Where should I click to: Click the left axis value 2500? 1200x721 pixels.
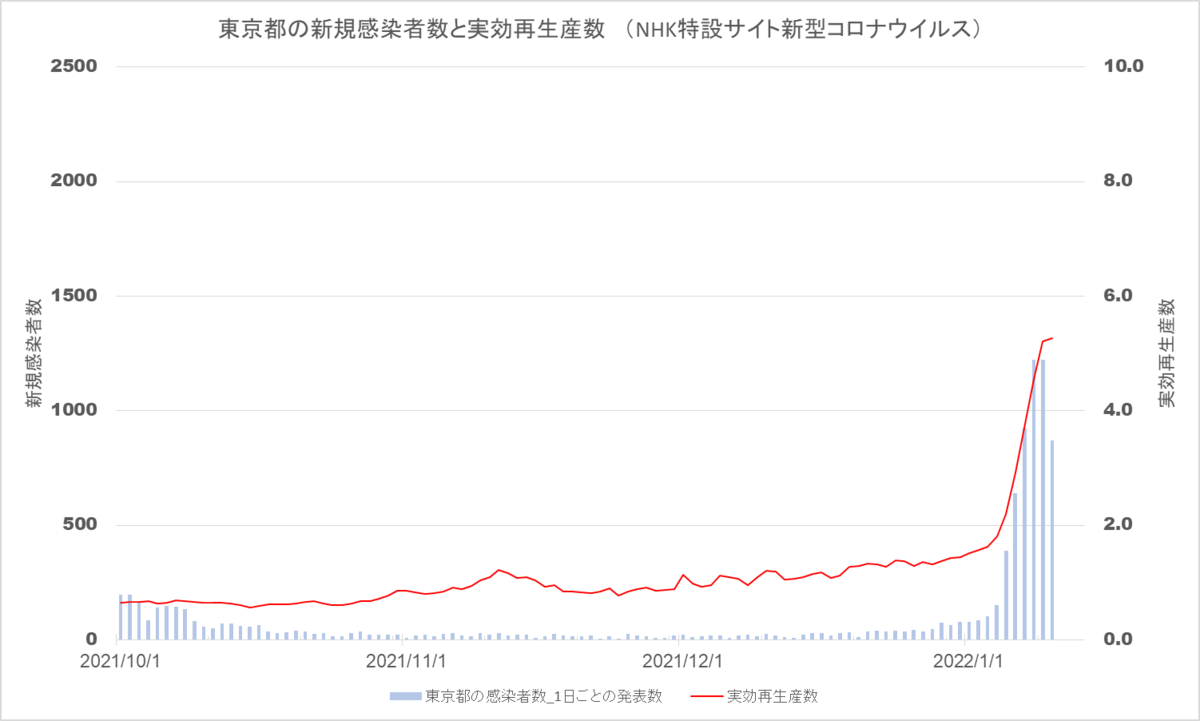click(74, 67)
